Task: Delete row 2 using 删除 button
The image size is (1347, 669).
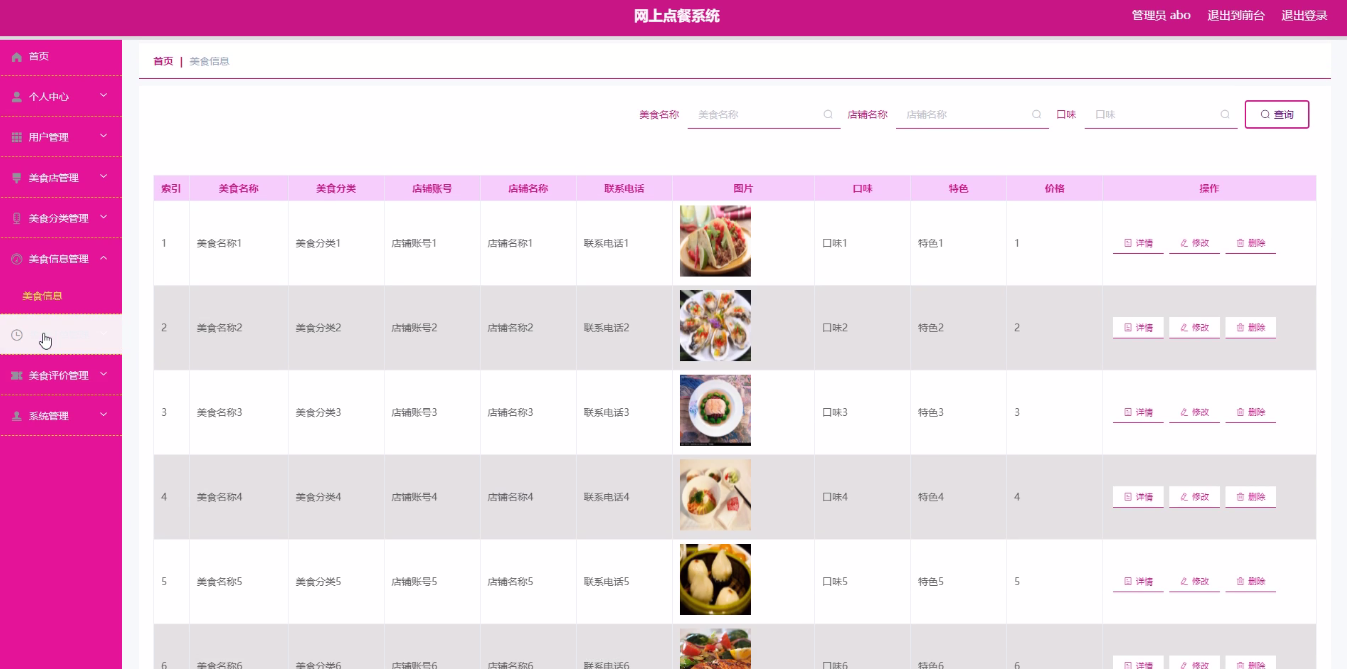Action: (1250, 327)
